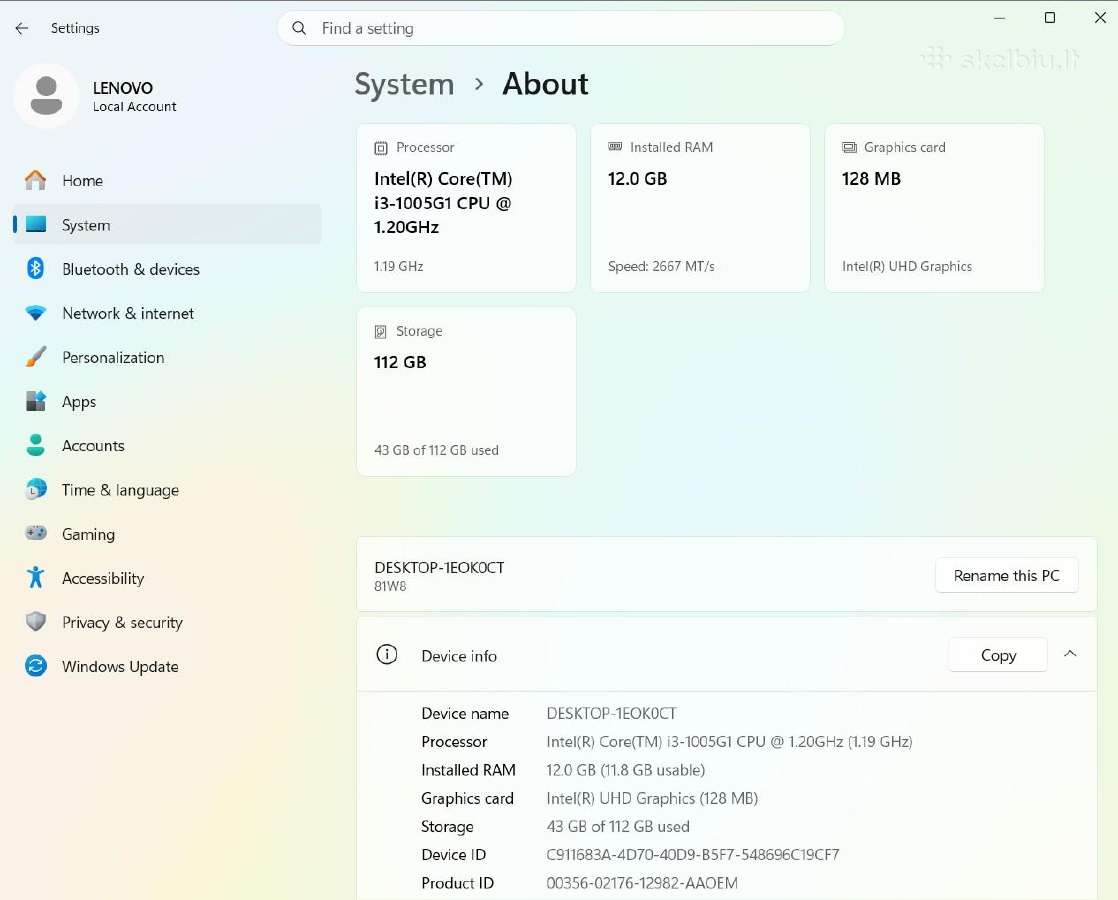Focus the Find a setting search box
The width and height of the screenshot is (1118, 900).
tap(561, 29)
